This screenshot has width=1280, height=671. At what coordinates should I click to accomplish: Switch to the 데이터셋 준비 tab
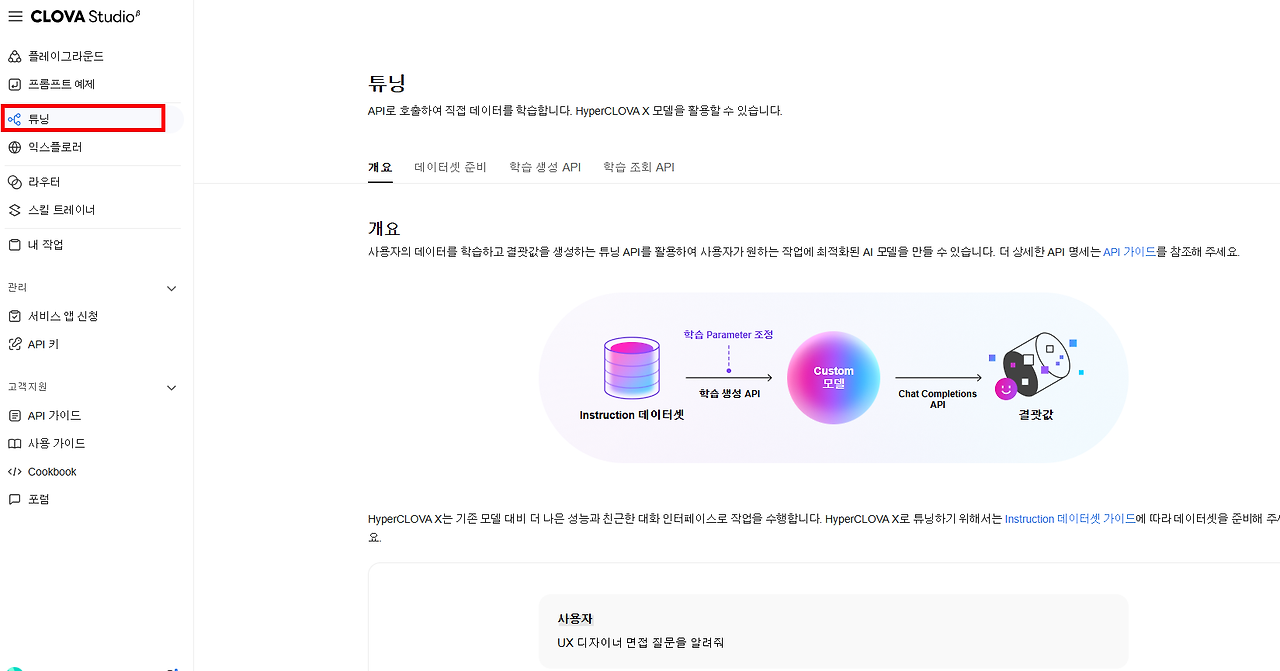(450, 167)
